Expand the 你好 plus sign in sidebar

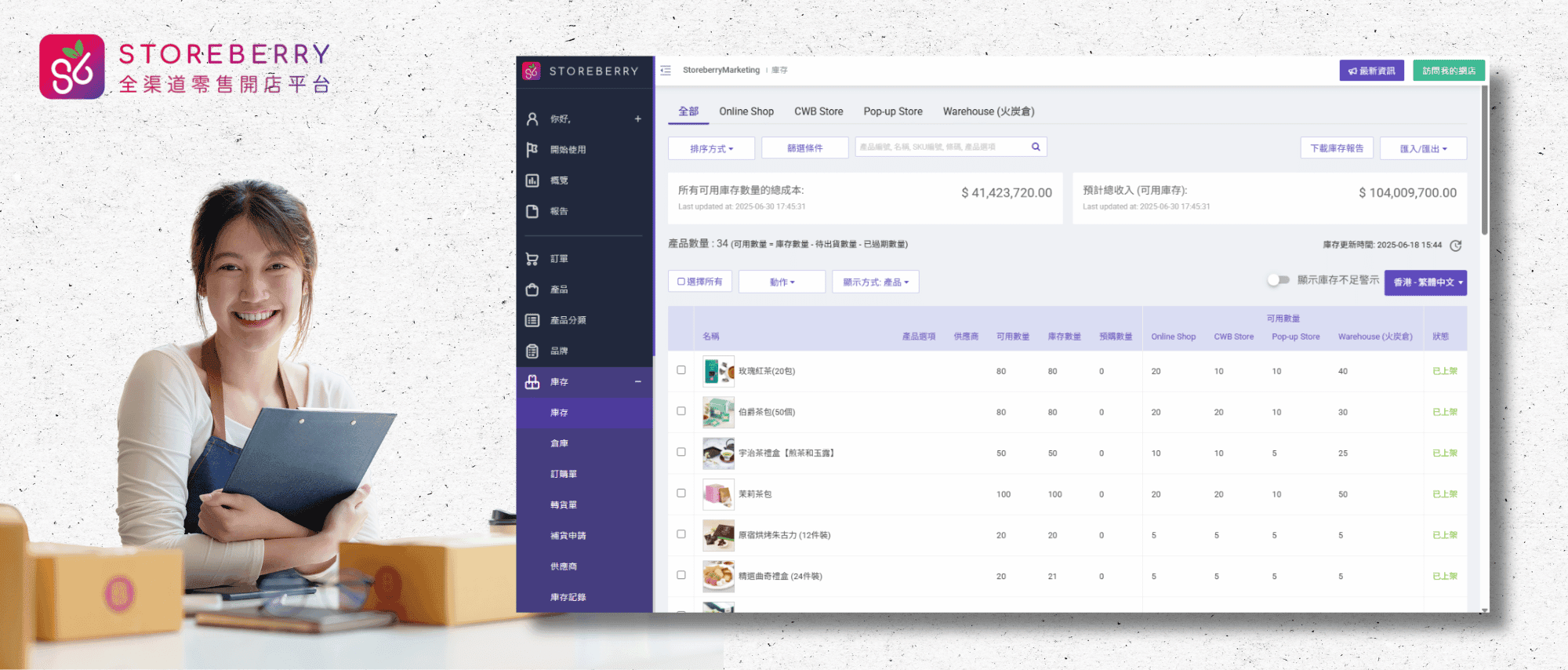pyautogui.click(x=638, y=118)
